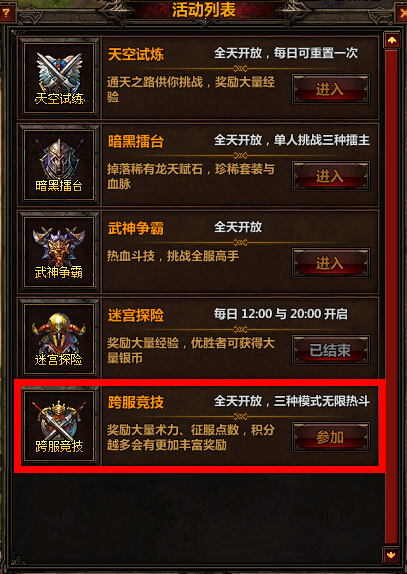Screen dimensions: 407x574
Task: Click the scroll up arrow icon
Action: tap(392, 40)
